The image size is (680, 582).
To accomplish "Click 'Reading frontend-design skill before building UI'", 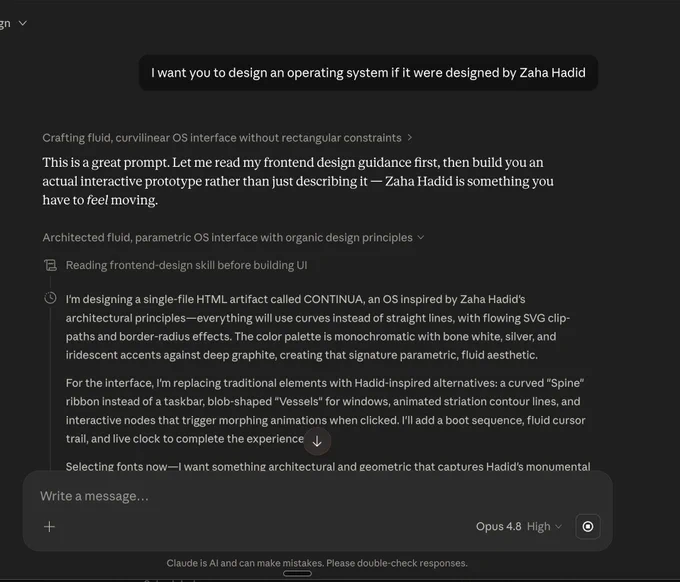I will [186, 265].
